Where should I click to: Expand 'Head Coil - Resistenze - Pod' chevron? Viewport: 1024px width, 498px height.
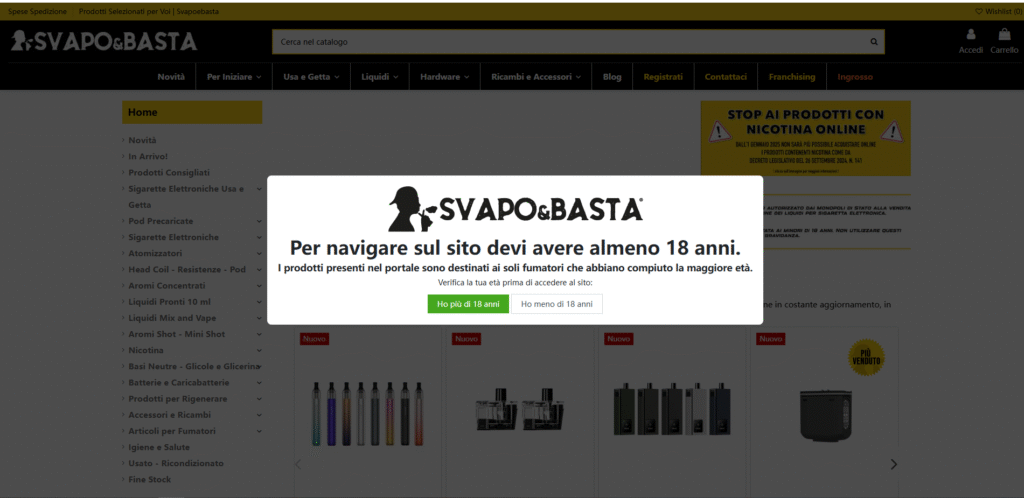[x=259, y=270]
